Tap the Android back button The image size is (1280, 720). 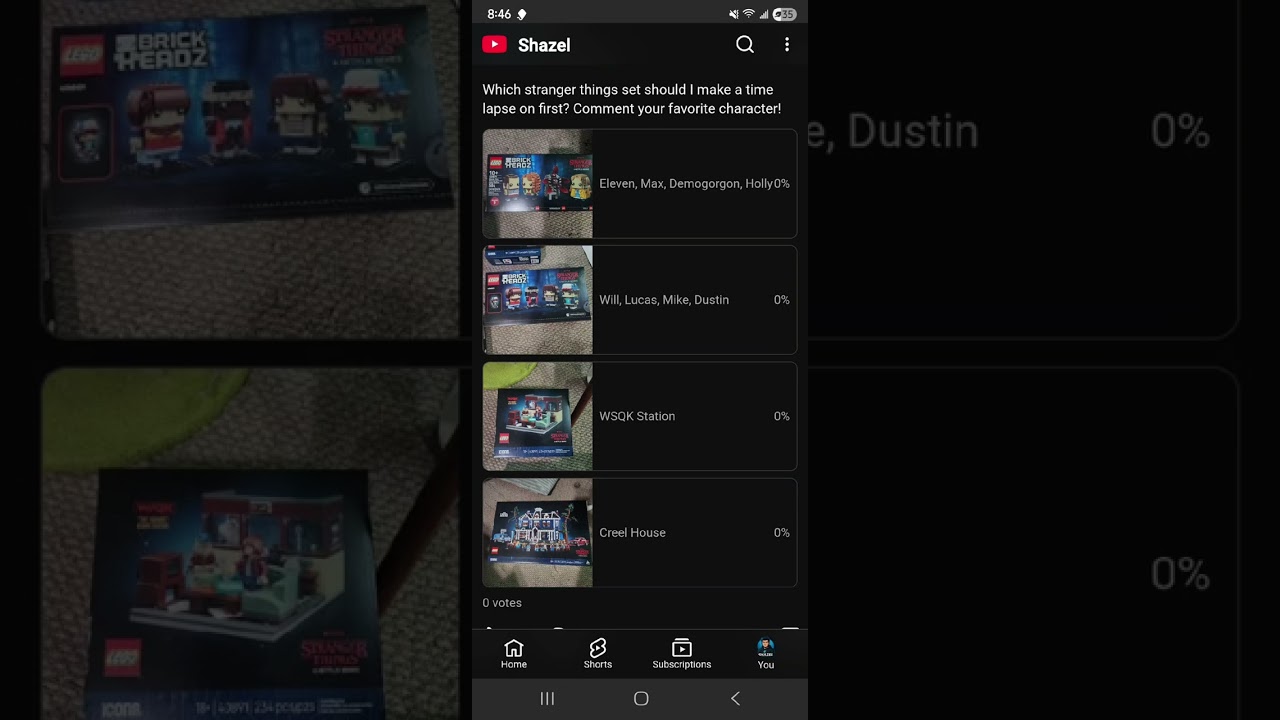coord(735,699)
